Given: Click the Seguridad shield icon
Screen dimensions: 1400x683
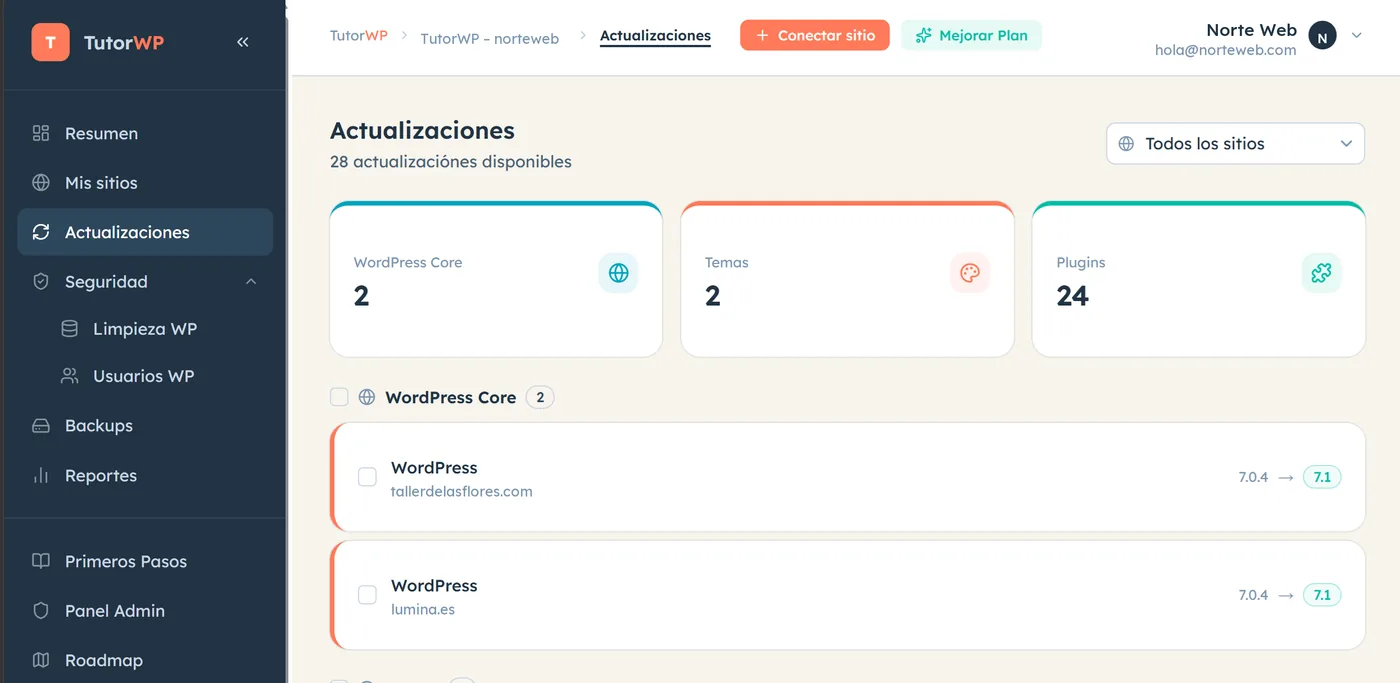Looking at the screenshot, I should [x=41, y=282].
